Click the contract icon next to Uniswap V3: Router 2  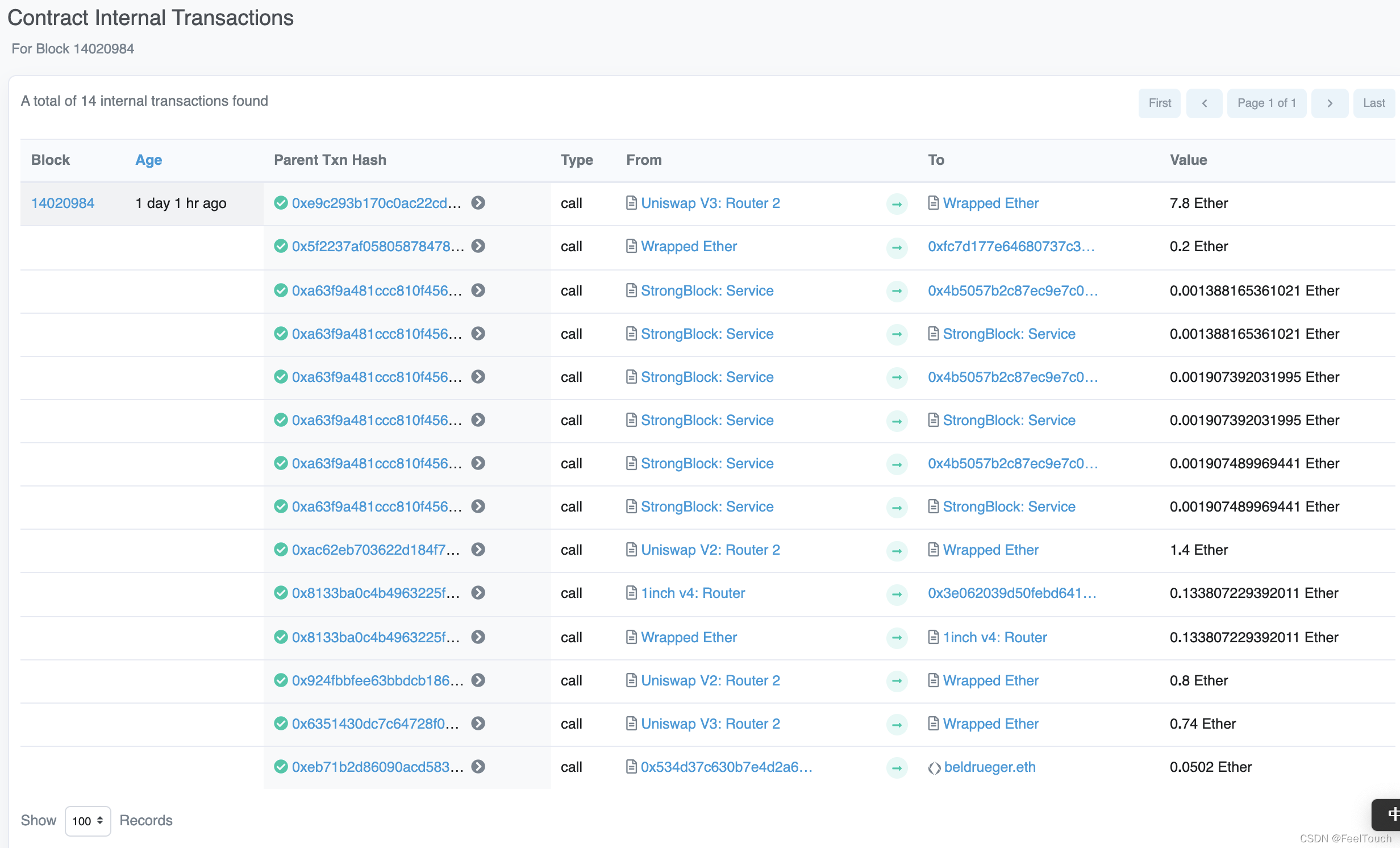point(630,203)
